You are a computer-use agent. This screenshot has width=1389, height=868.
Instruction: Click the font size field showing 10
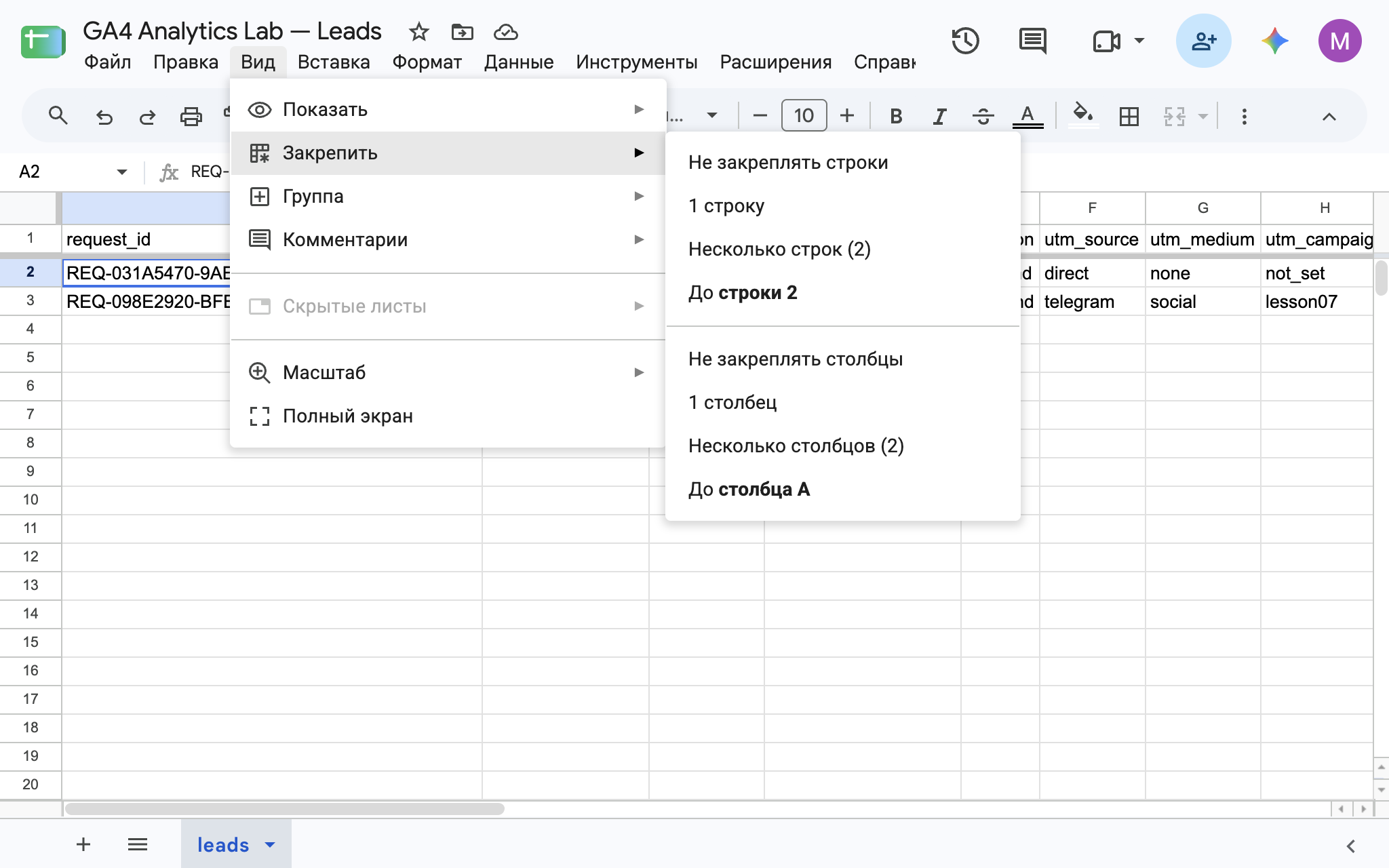804,115
